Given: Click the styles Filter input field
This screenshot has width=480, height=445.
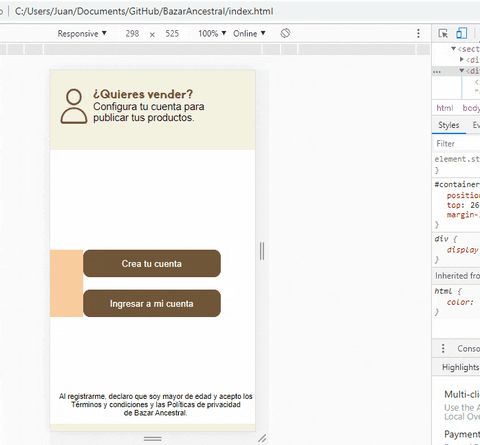Looking at the screenshot, I should (x=457, y=144).
